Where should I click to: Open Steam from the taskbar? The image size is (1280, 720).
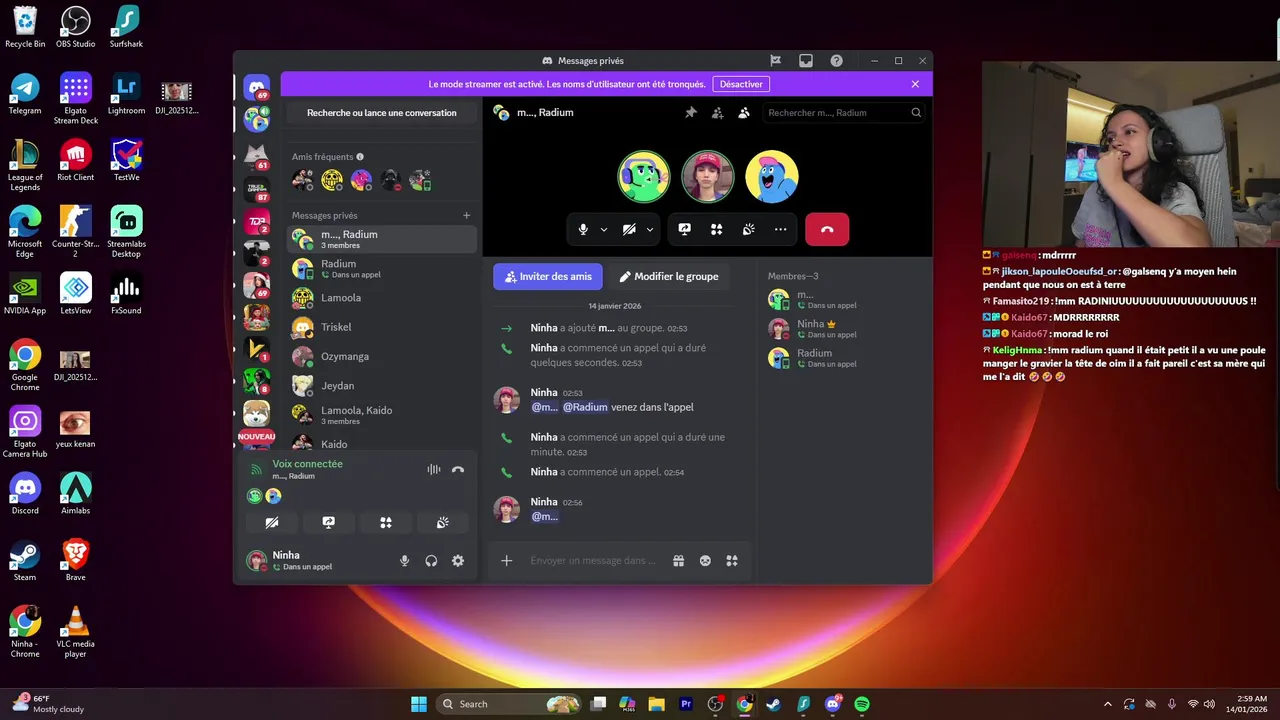tap(773, 704)
